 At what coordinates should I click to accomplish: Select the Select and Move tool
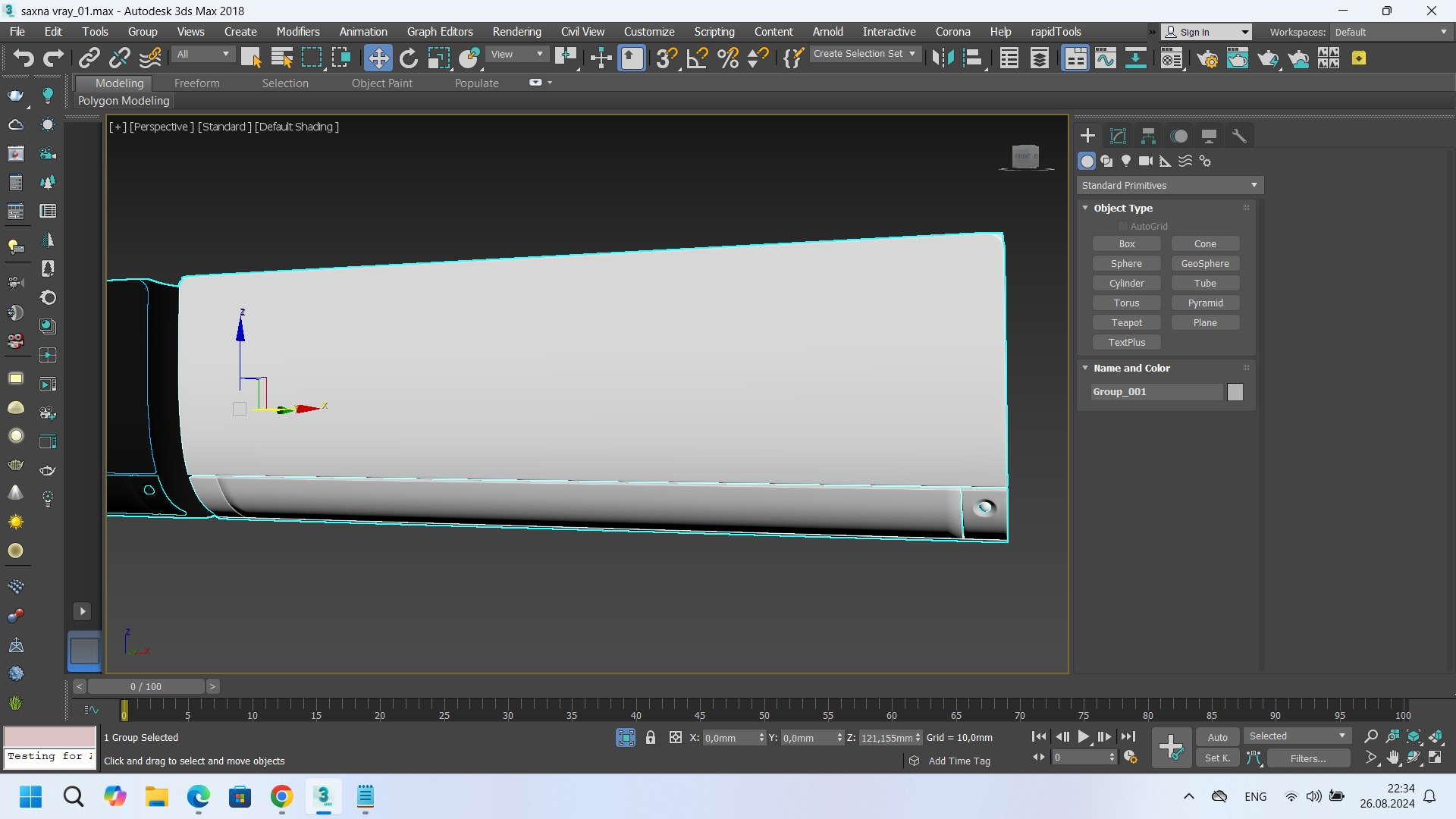(378, 58)
